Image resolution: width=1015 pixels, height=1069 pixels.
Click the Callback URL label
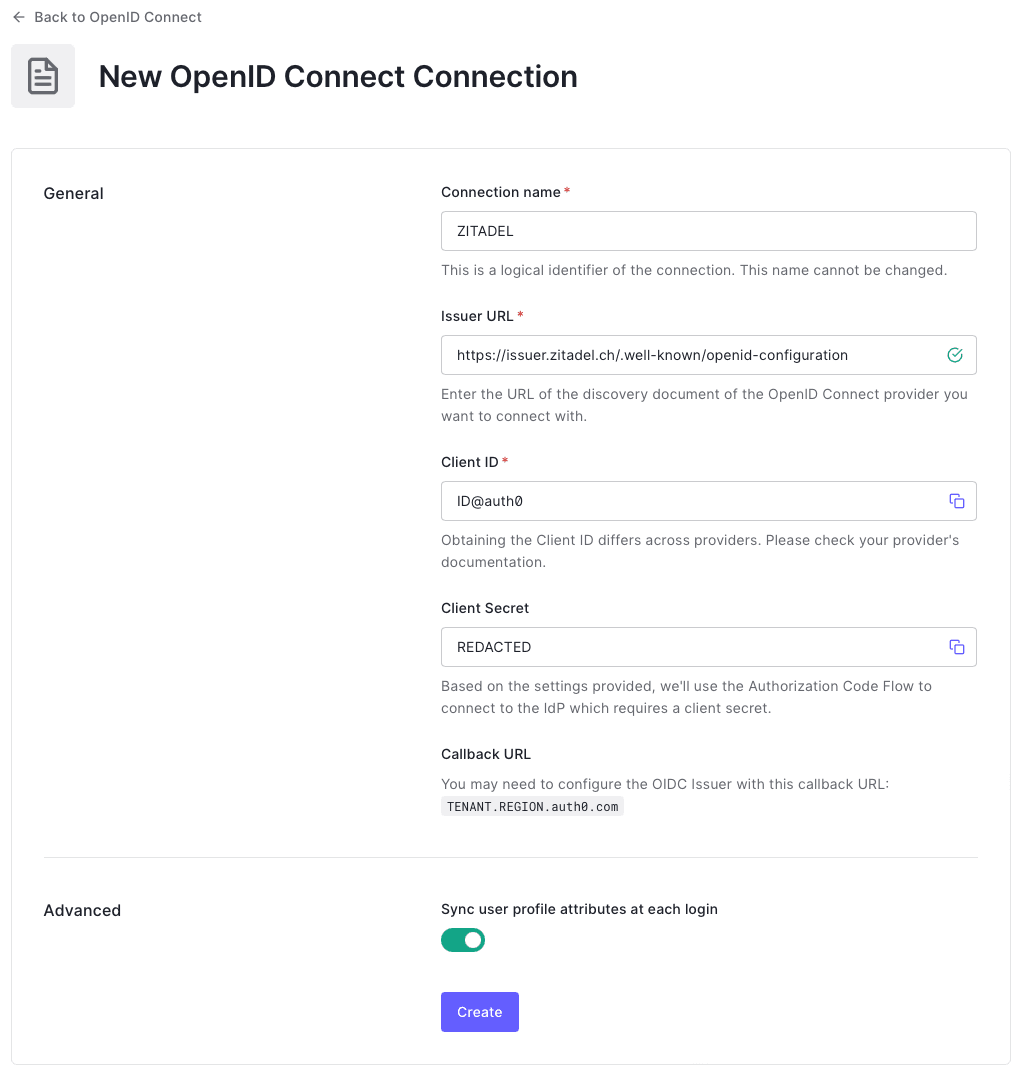pos(486,754)
